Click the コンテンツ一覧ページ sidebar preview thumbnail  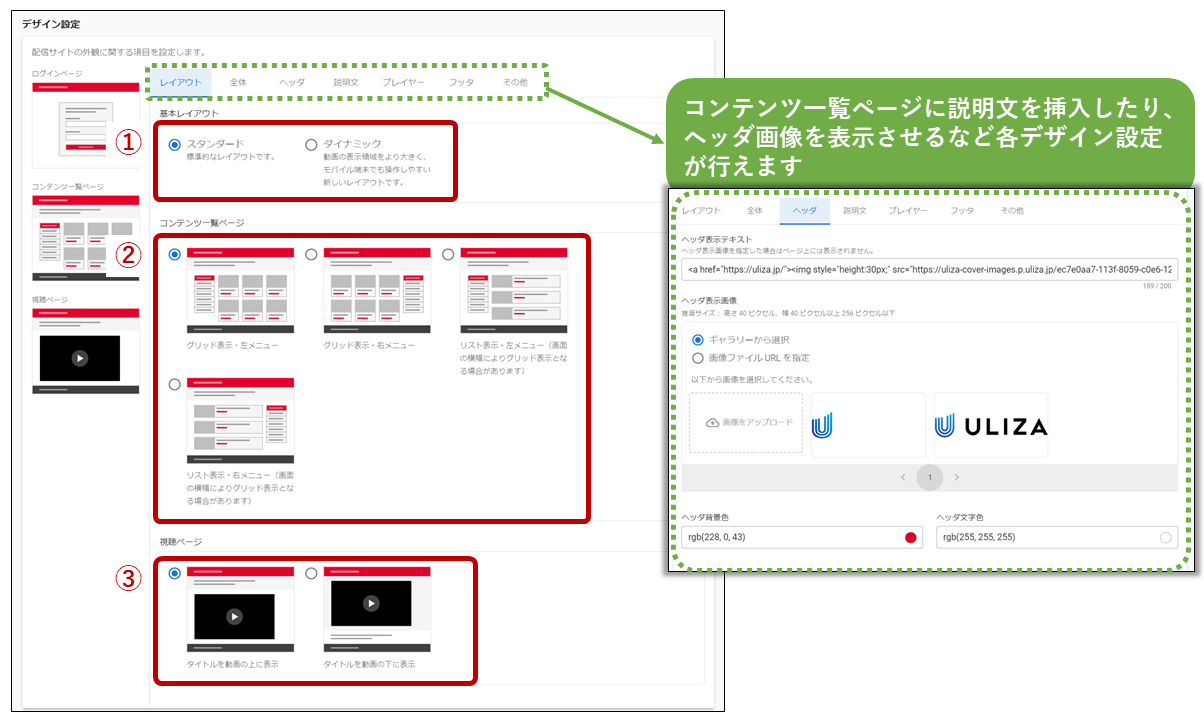(85, 238)
